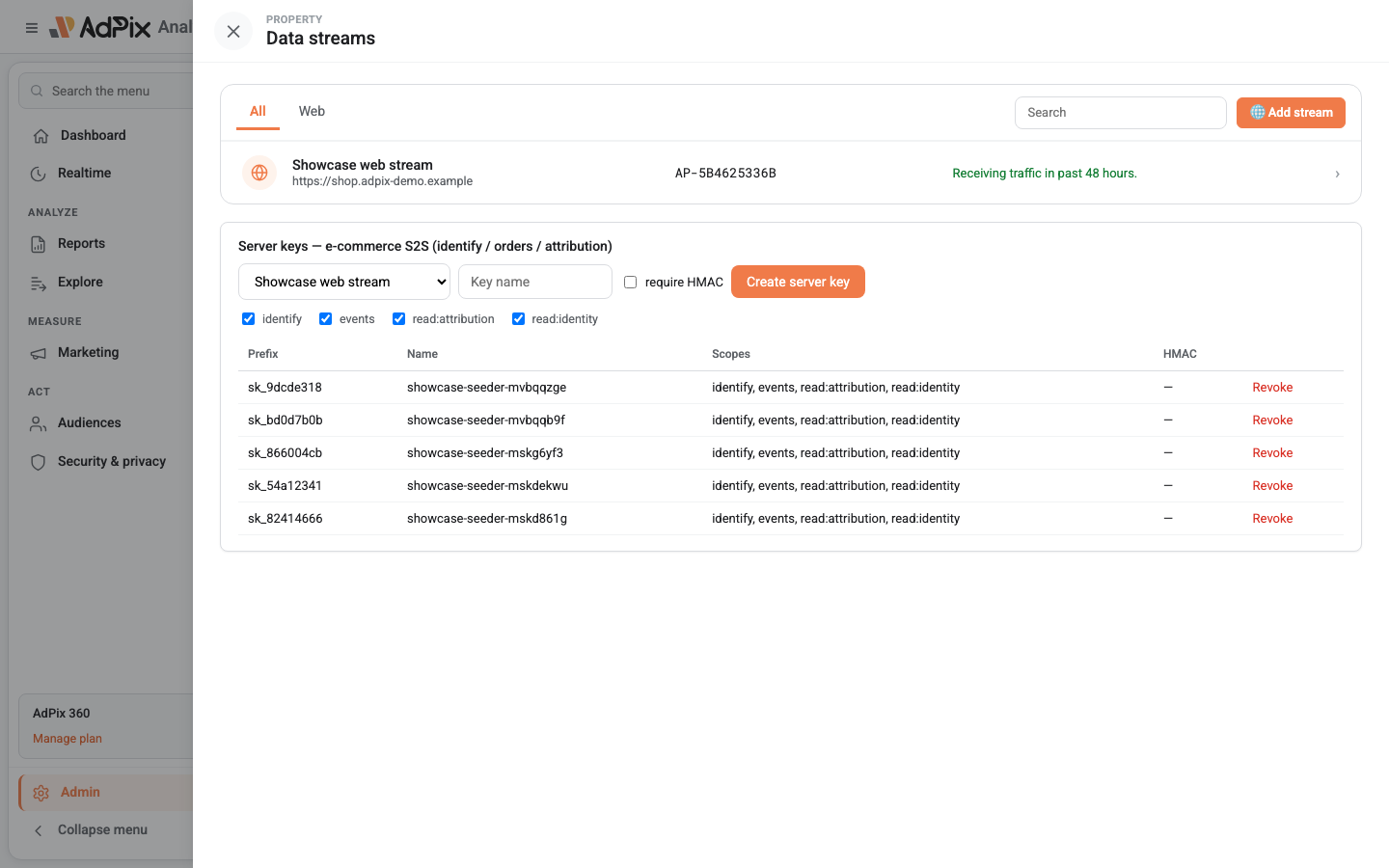Image resolution: width=1389 pixels, height=868 pixels.
Task: Open the Audiences menu item
Action: tap(90, 423)
